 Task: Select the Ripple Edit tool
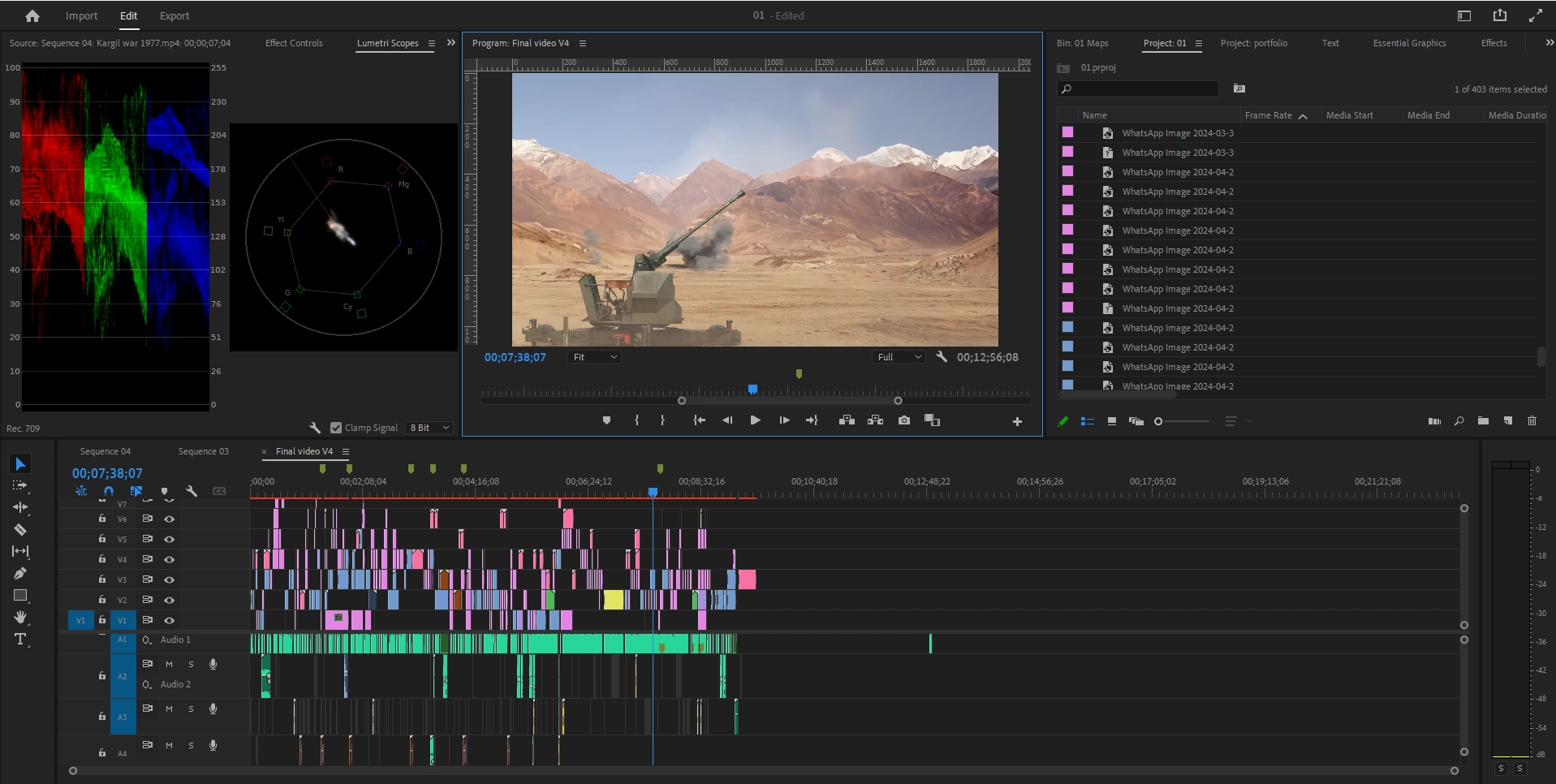pos(20,508)
